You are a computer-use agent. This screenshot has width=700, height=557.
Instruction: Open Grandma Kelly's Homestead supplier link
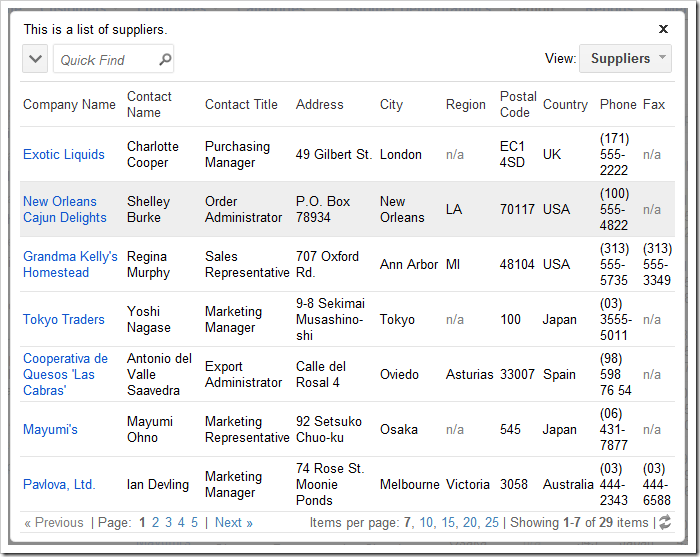point(70,264)
